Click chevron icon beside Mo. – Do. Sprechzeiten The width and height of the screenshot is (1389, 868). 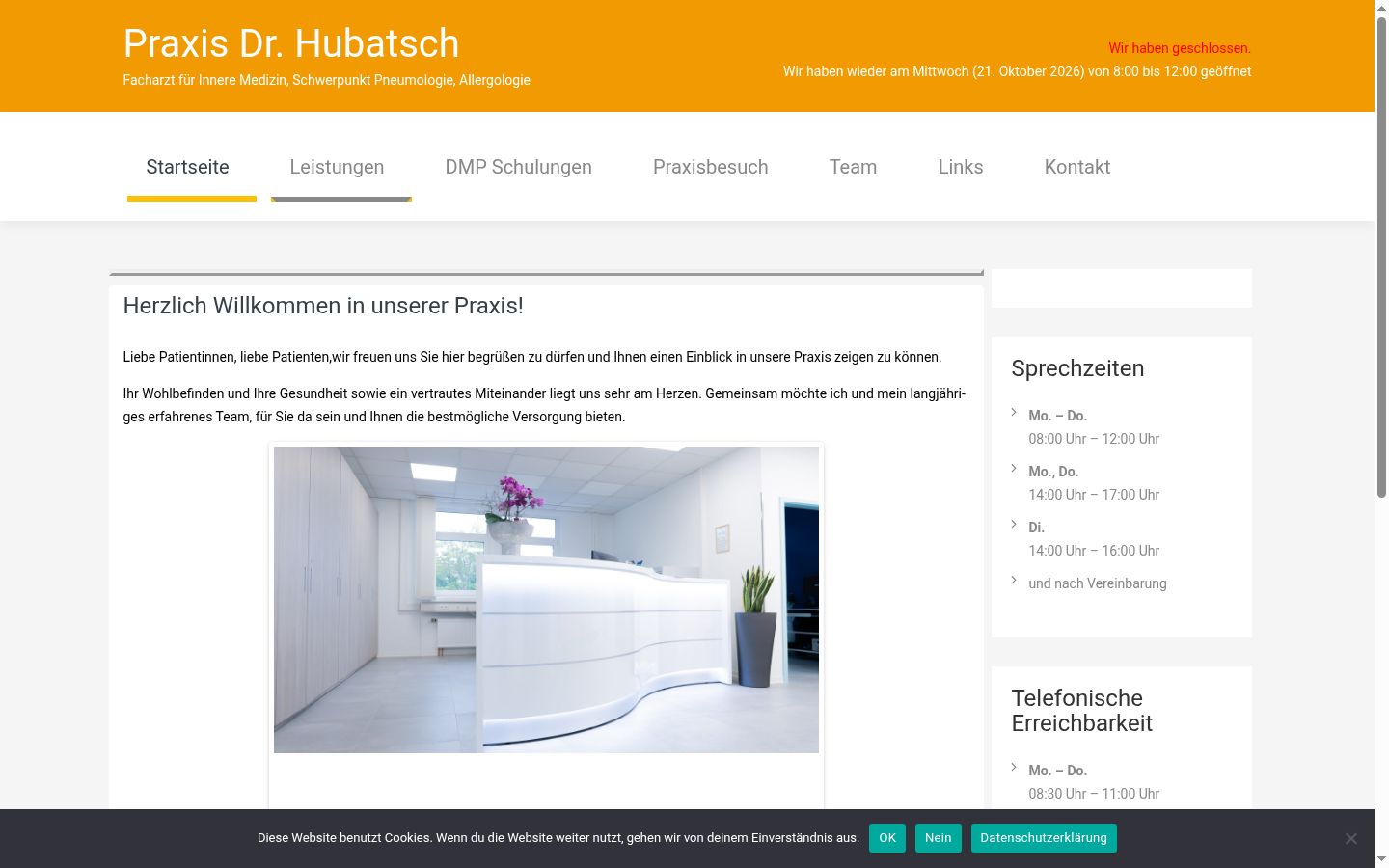[1014, 412]
